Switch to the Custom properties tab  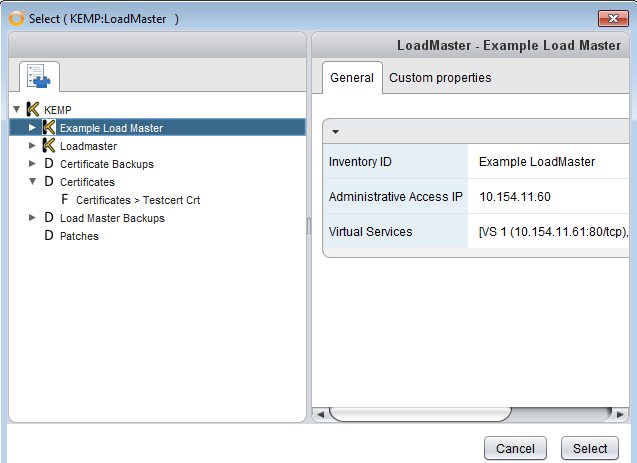[x=440, y=78]
